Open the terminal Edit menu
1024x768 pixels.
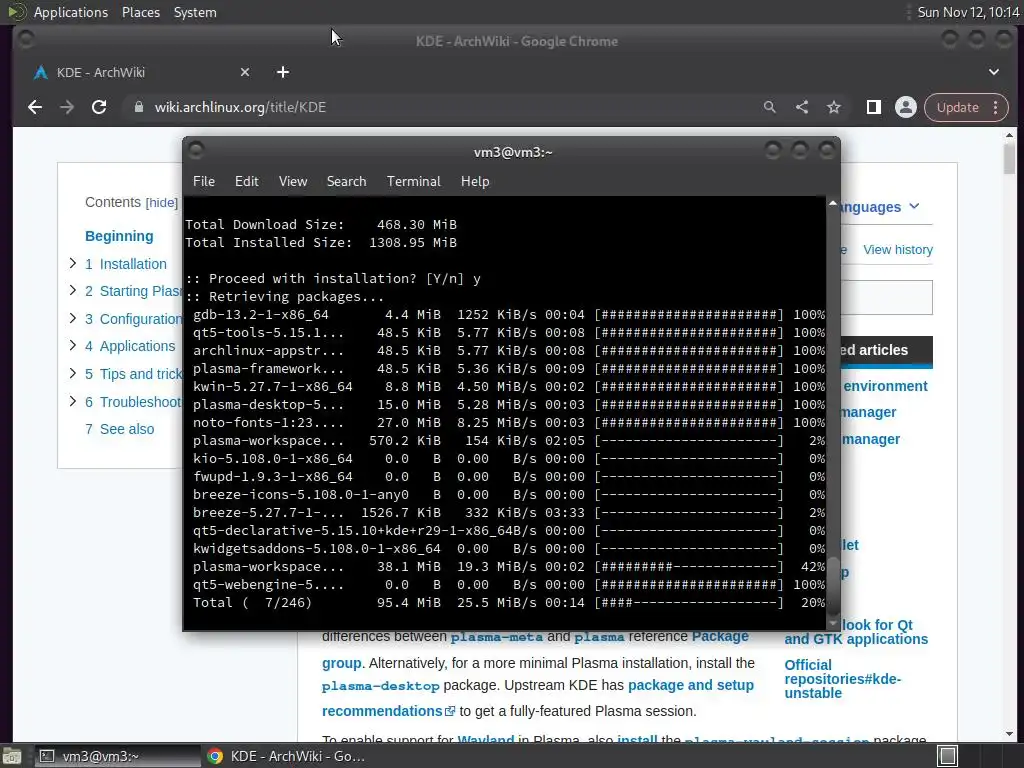(247, 181)
